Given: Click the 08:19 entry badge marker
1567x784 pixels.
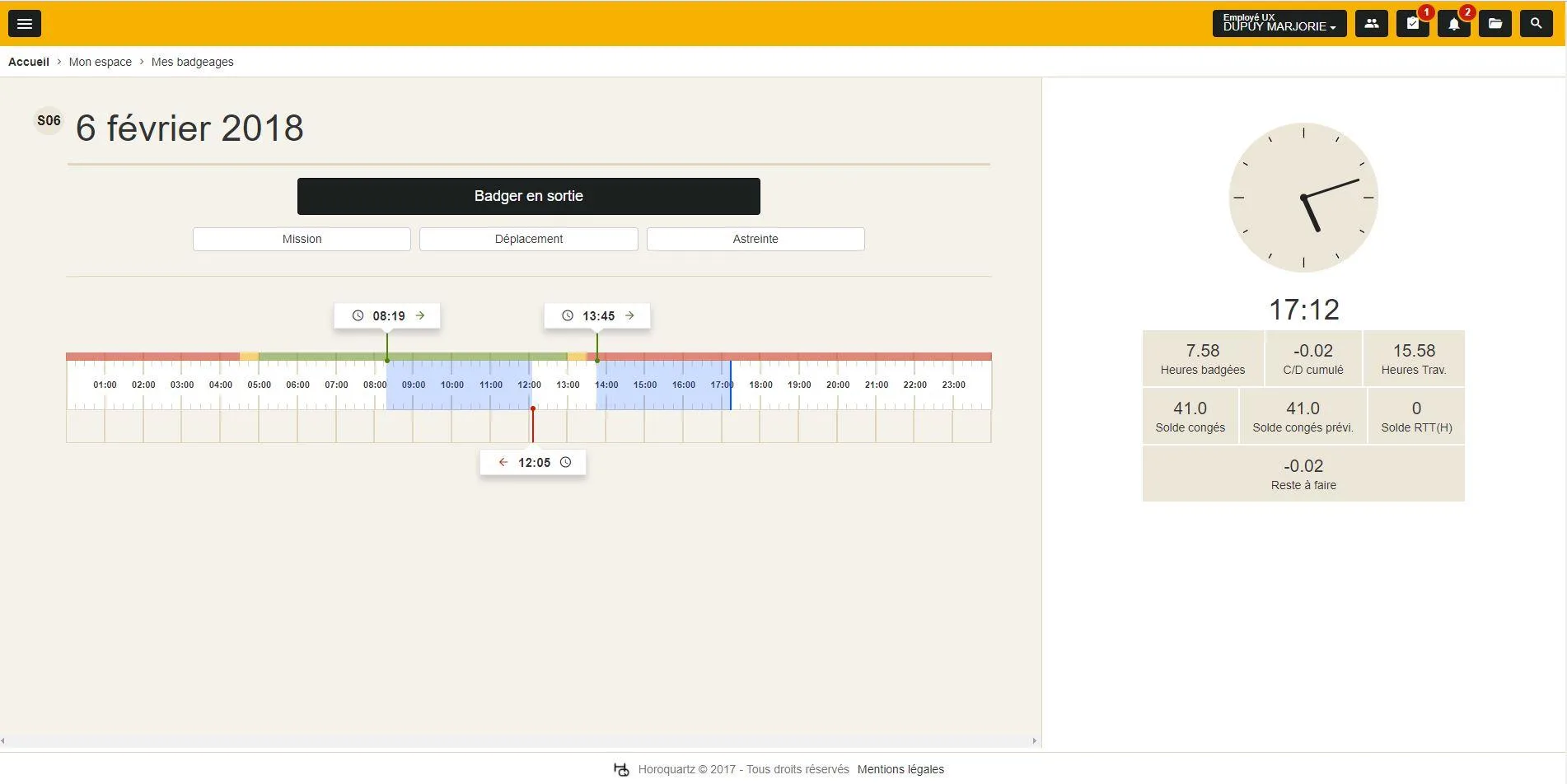Looking at the screenshot, I should tap(387, 316).
